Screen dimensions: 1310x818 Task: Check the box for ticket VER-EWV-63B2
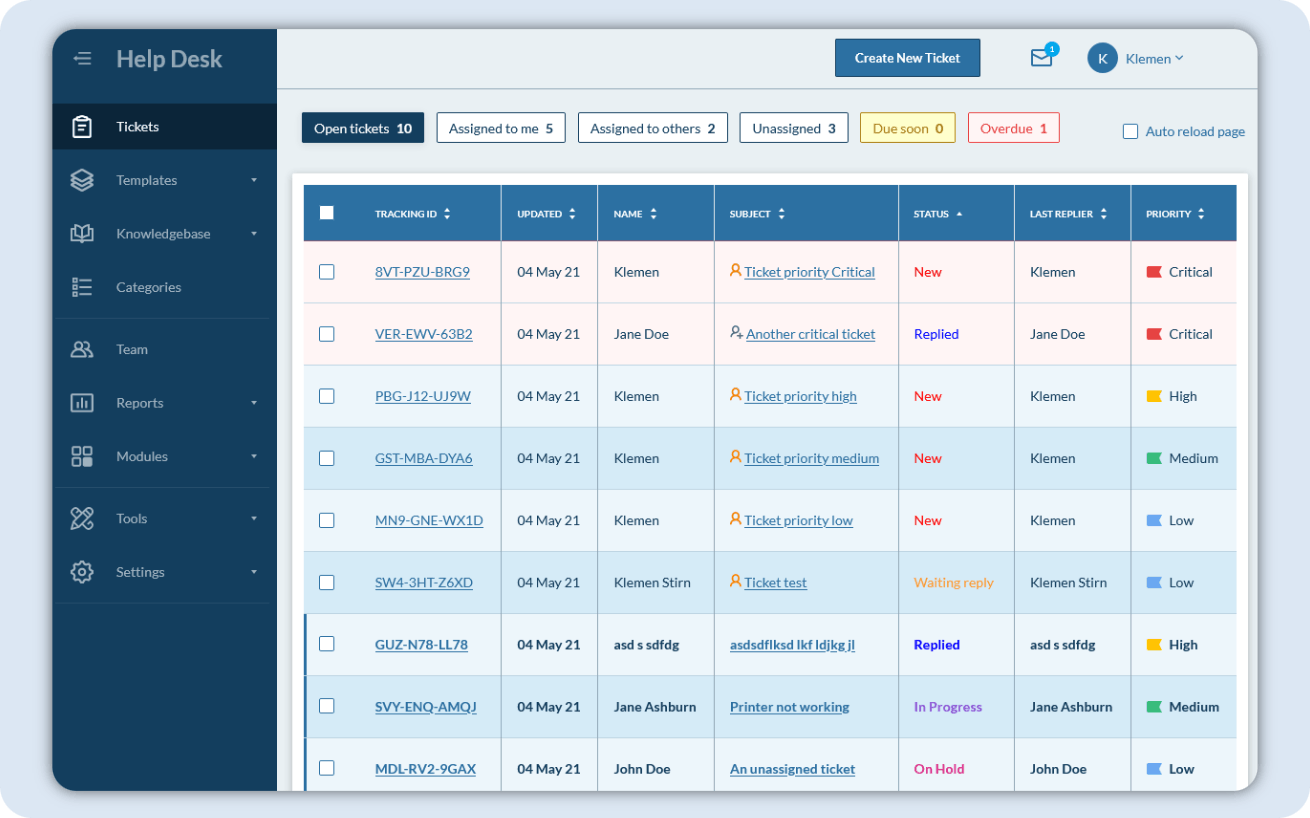tap(326, 334)
